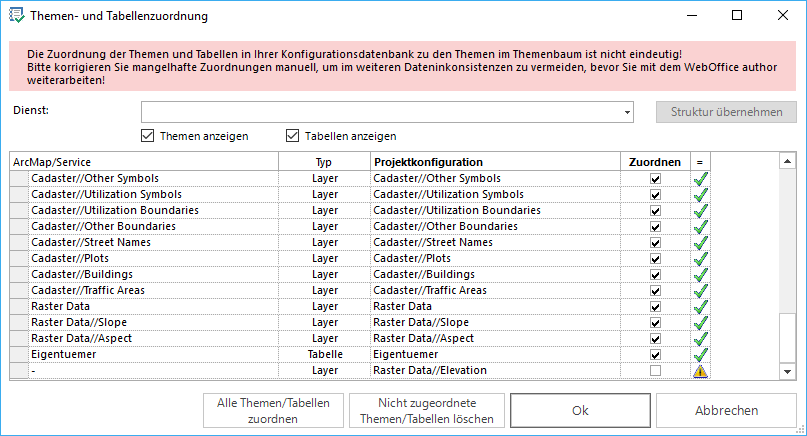Click green checkmark icon for Raster Data row
This screenshot has width=807, height=436.
pos(700,306)
